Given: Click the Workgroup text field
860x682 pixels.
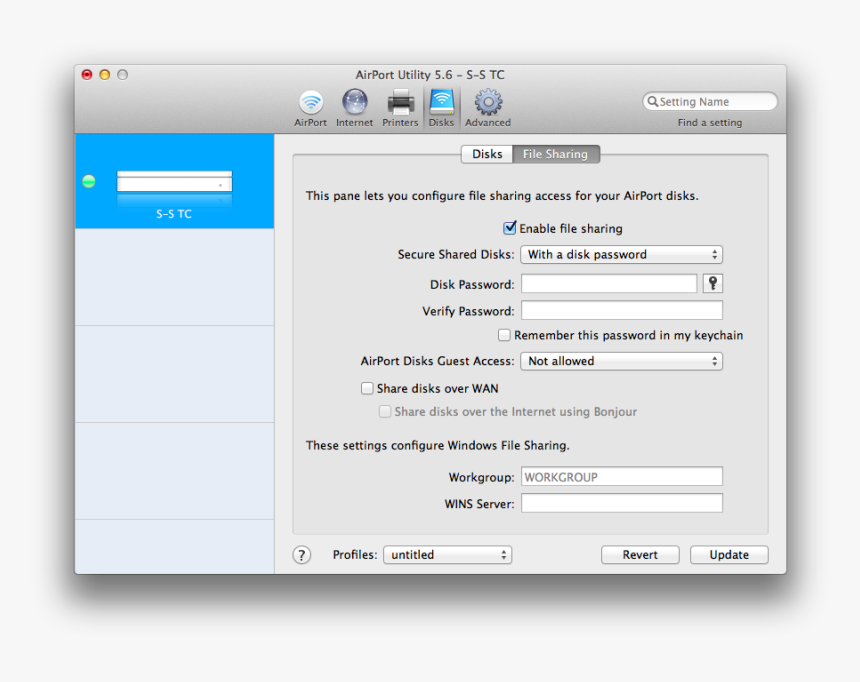Looking at the screenshot, I should [621, 476].
